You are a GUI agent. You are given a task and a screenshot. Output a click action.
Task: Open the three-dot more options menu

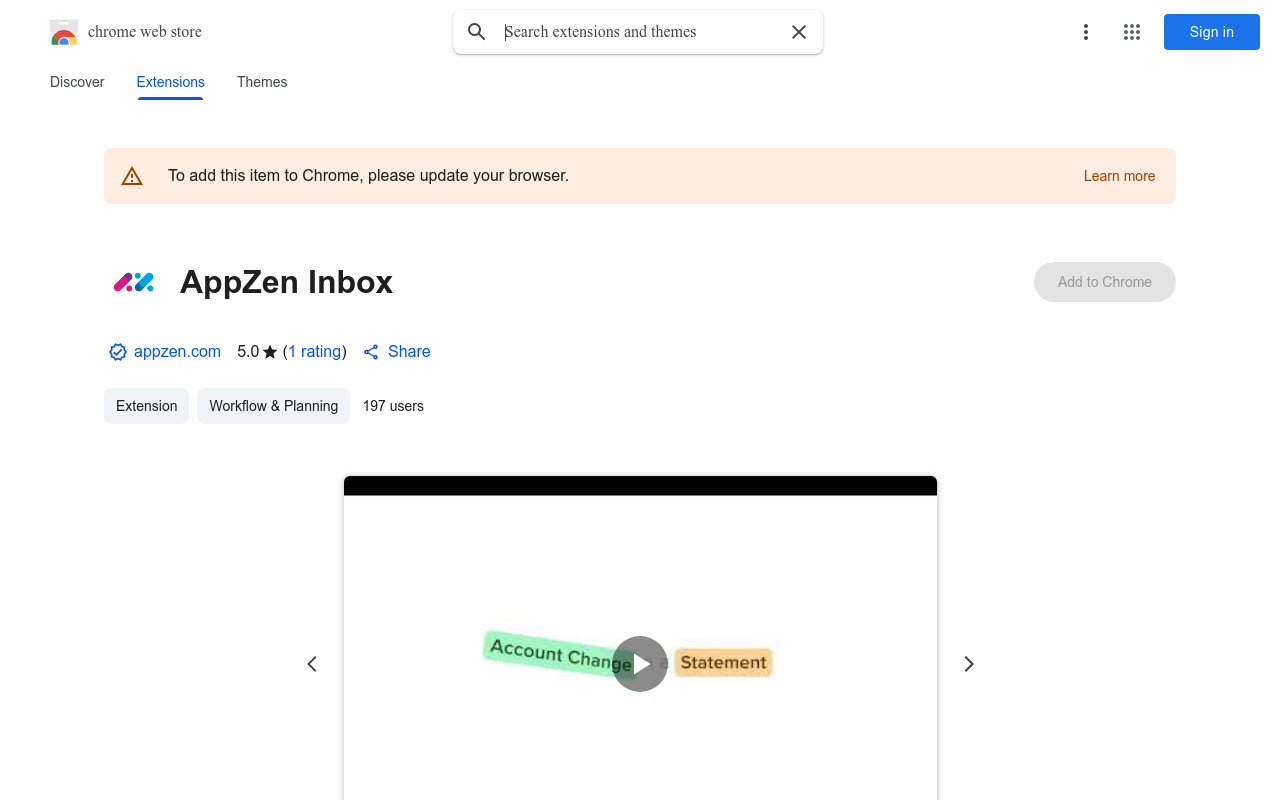pos(1086,32)
